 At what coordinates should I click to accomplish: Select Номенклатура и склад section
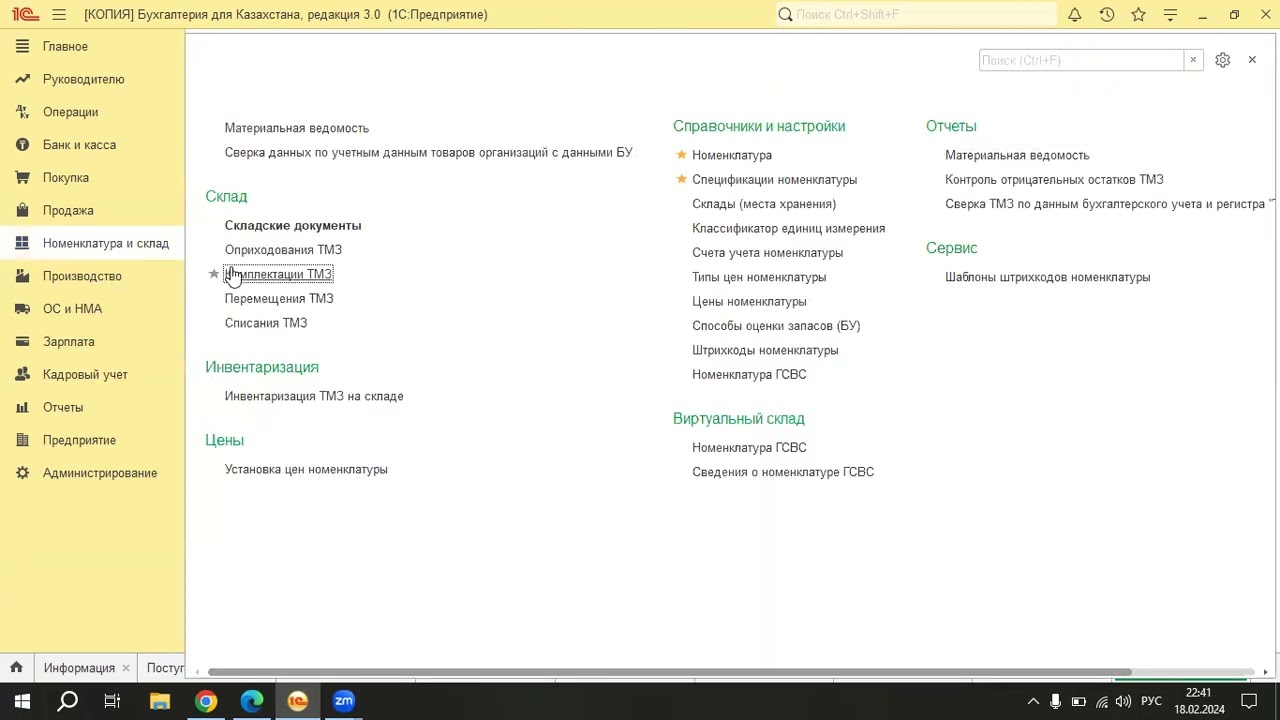(x=92, y=243)
